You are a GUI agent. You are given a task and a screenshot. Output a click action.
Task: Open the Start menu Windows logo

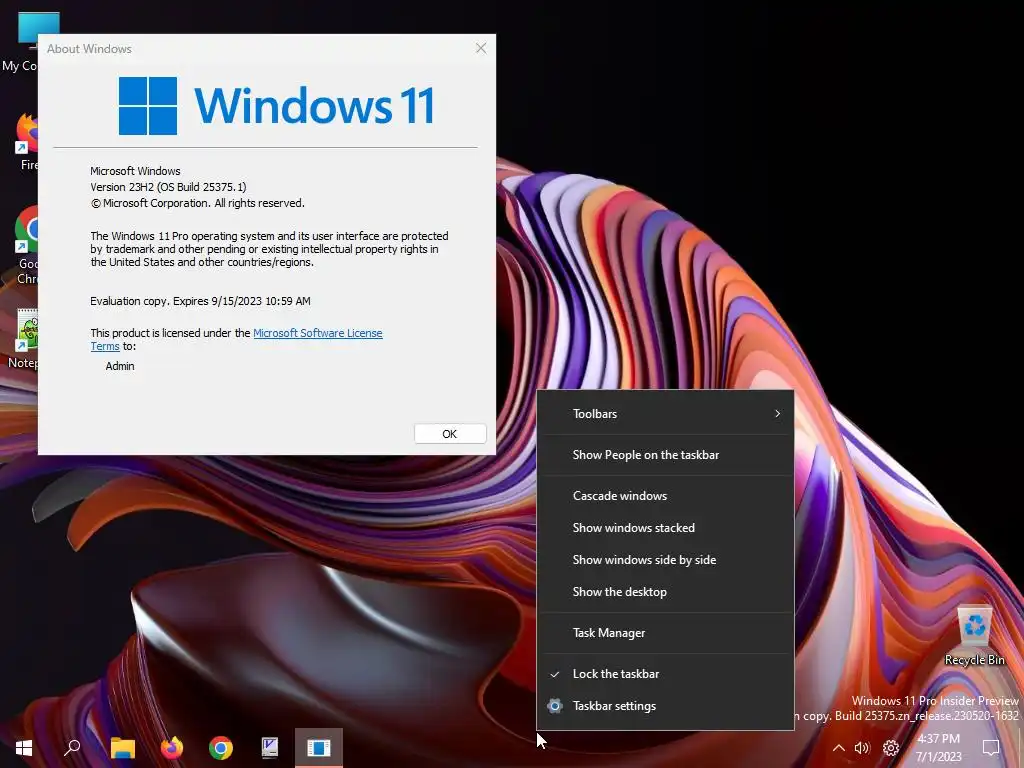[24, 748]
